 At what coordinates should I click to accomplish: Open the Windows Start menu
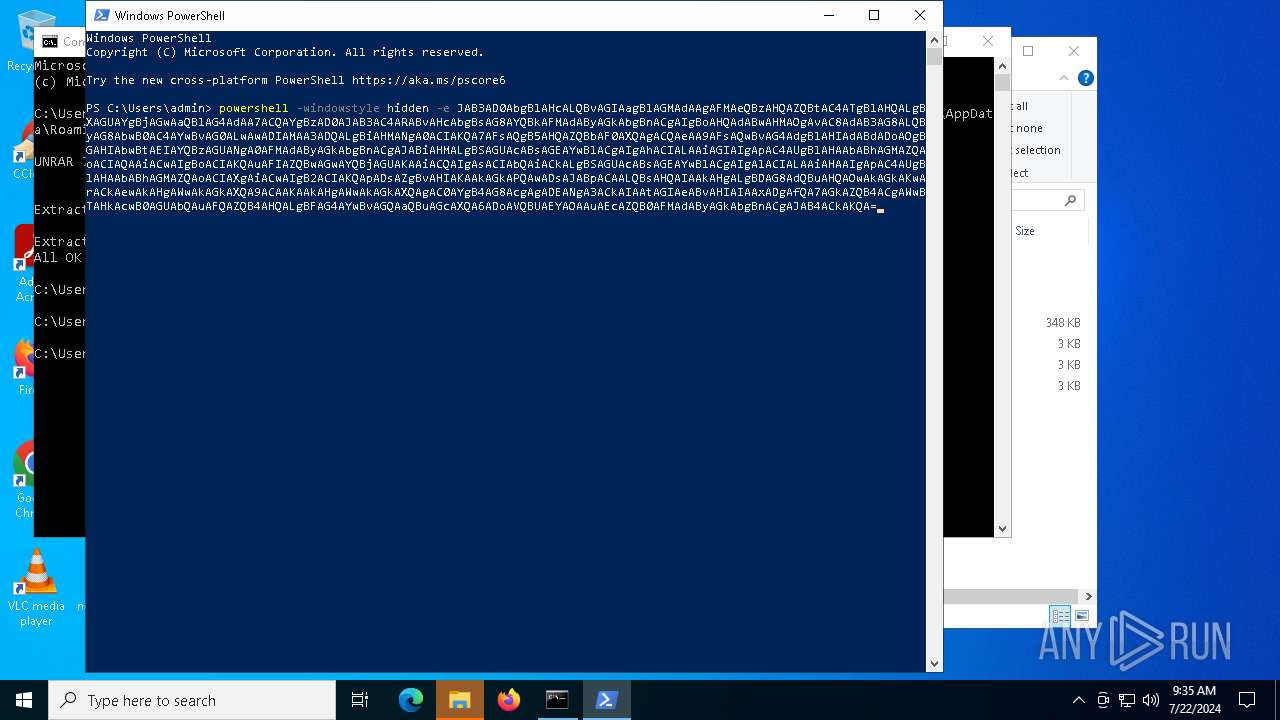tap(24, 700)
